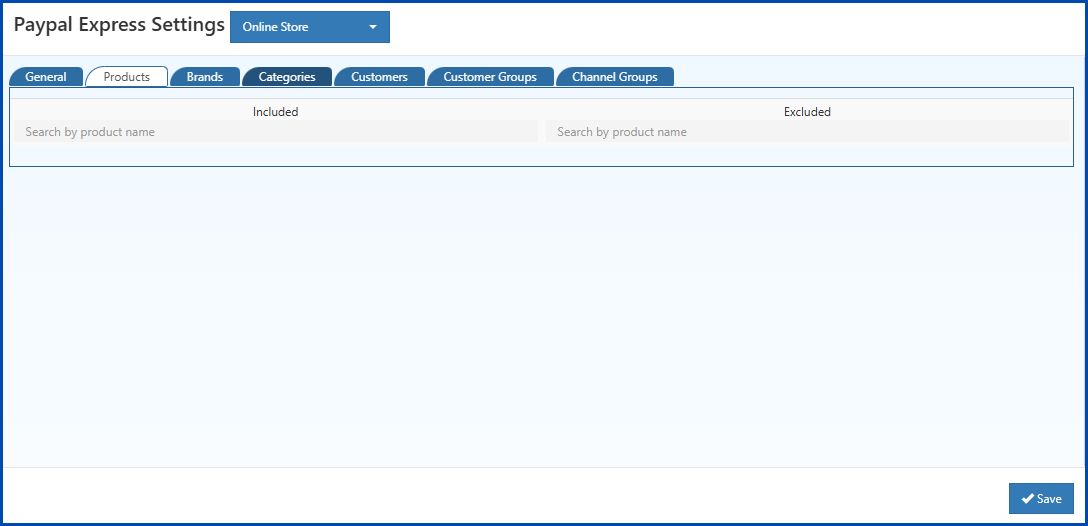Go to the Categories tab
1088x526 pixels.
(287, 76)
